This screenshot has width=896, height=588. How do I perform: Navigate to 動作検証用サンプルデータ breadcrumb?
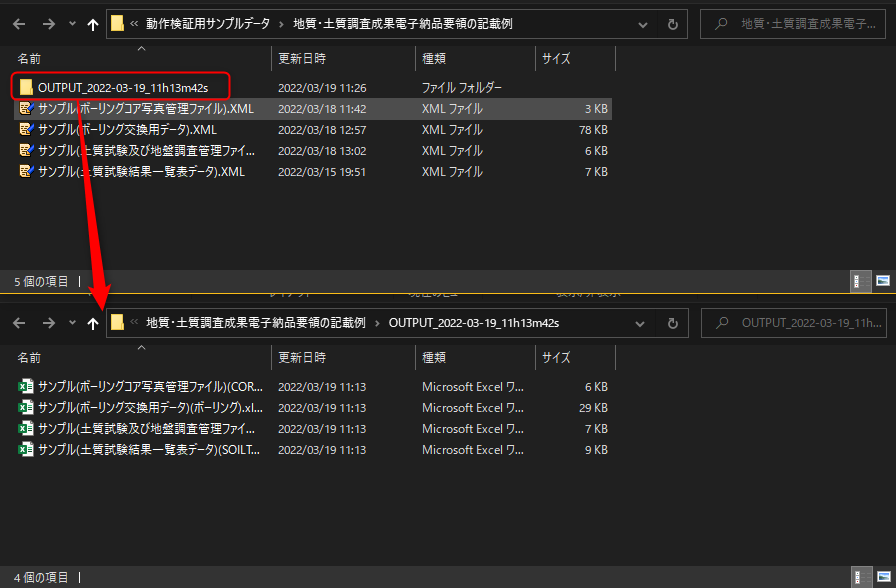(207, 24)
